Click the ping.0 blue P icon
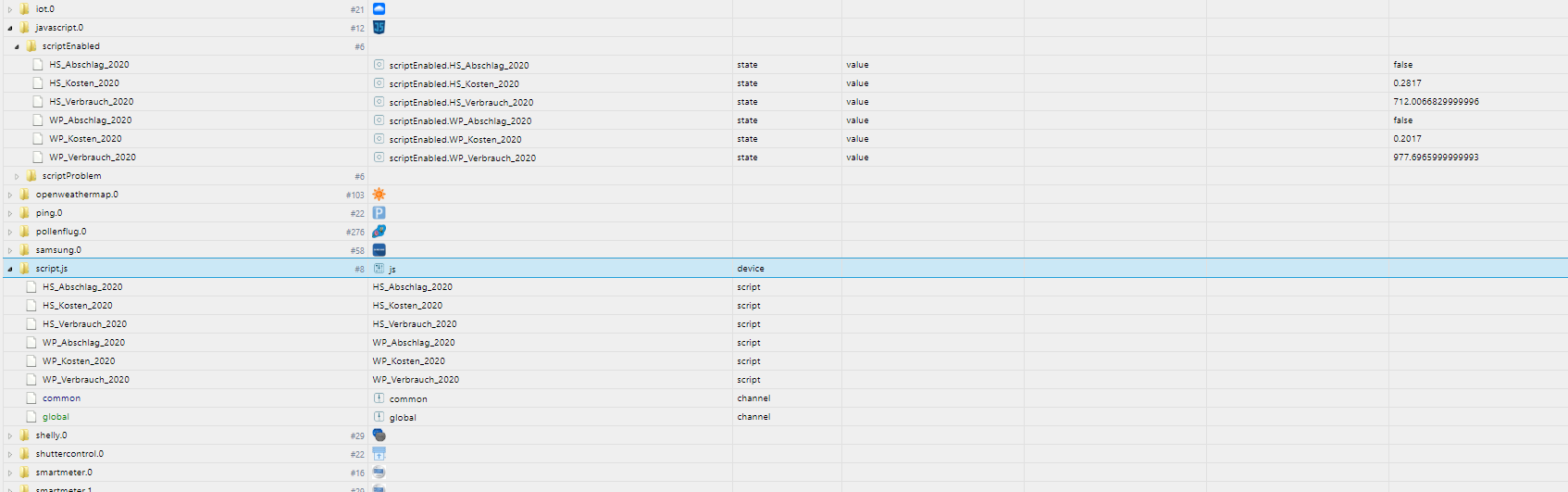This screenshot has height=492, width=1568. [x=379, y=212]
